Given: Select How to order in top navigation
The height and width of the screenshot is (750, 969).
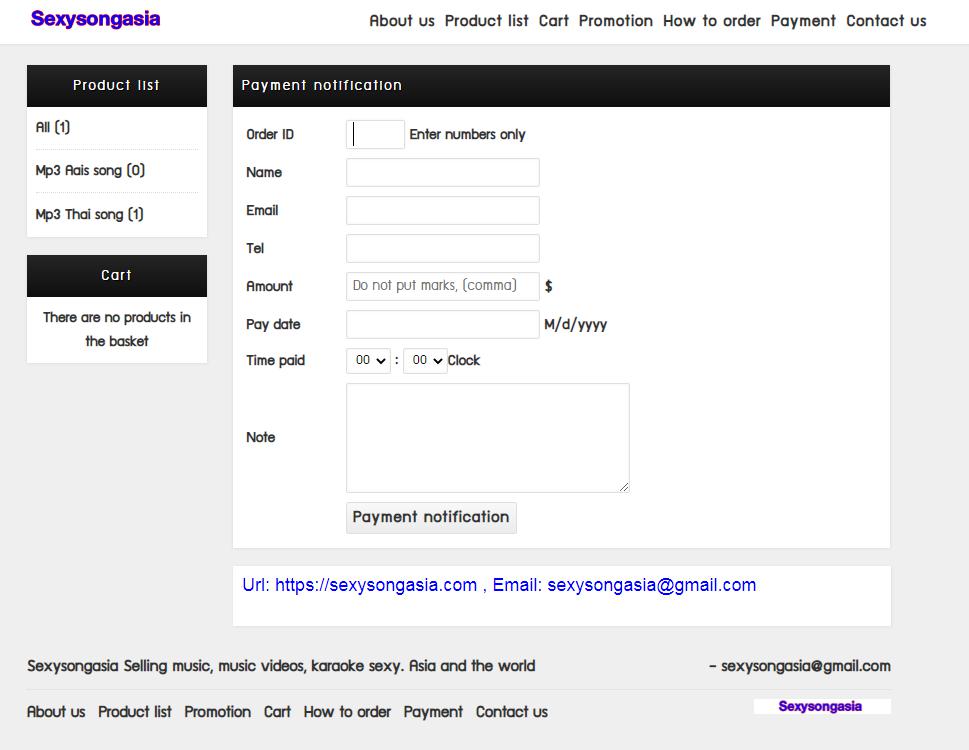Looking at the screenshot, I should 711,21.
